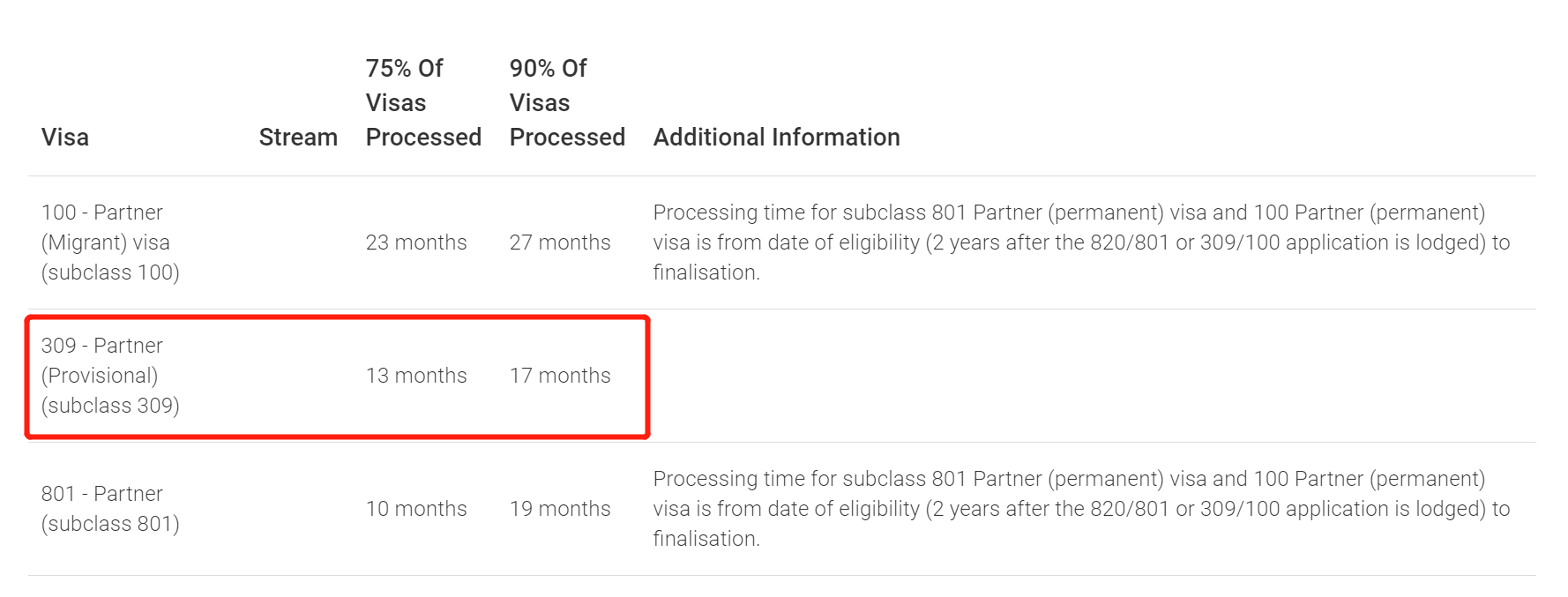1568x597 pixels.
Task: Click the Stream column header
Action: pyautogui.click(x=298, y=138)
